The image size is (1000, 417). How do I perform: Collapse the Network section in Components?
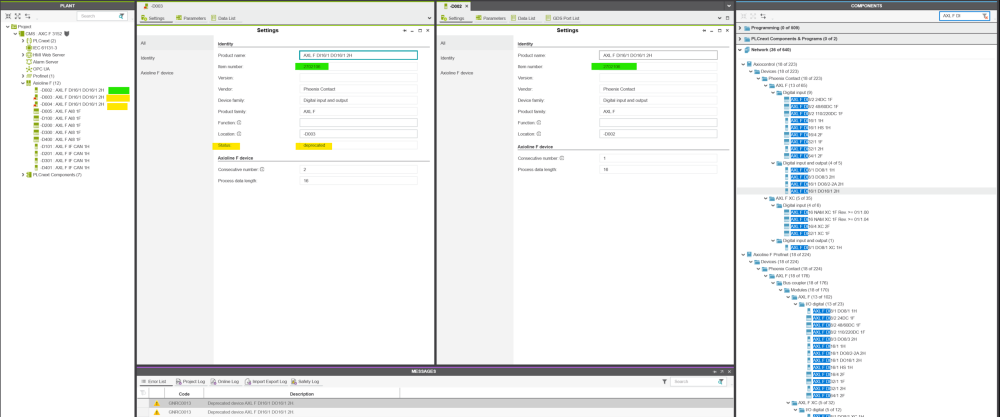tap(740, 48)
